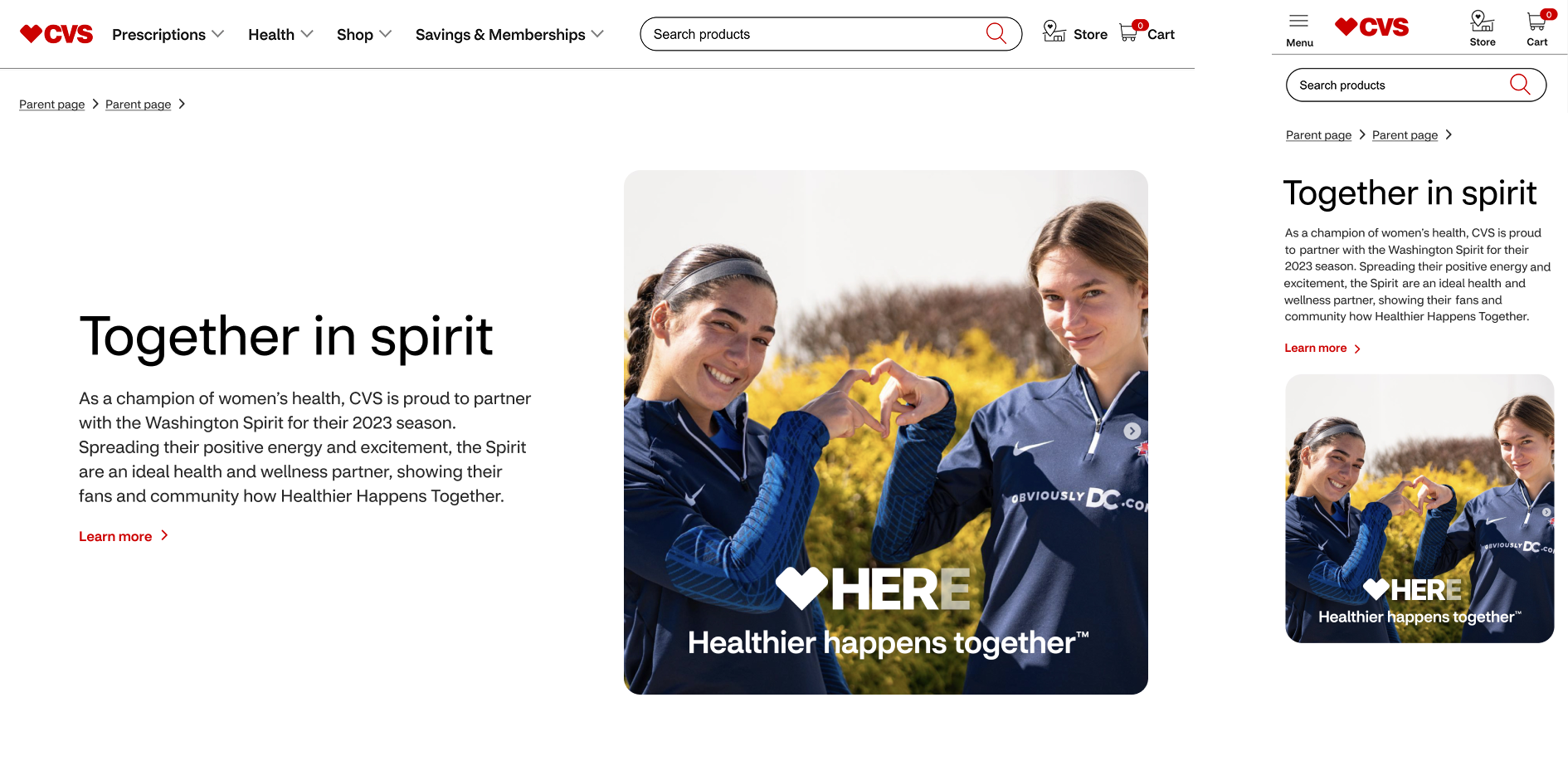This screenshot has height=761, width=1568.
Task: Click the mobile CVS logo
Action: 1371,27
